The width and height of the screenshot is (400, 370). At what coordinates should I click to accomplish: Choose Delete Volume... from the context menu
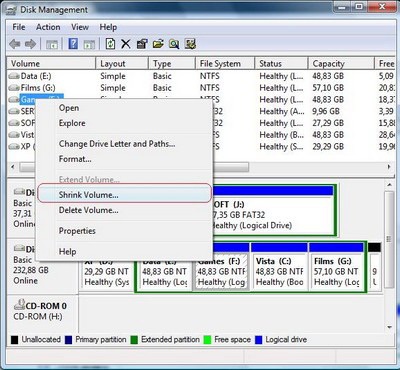124,210
